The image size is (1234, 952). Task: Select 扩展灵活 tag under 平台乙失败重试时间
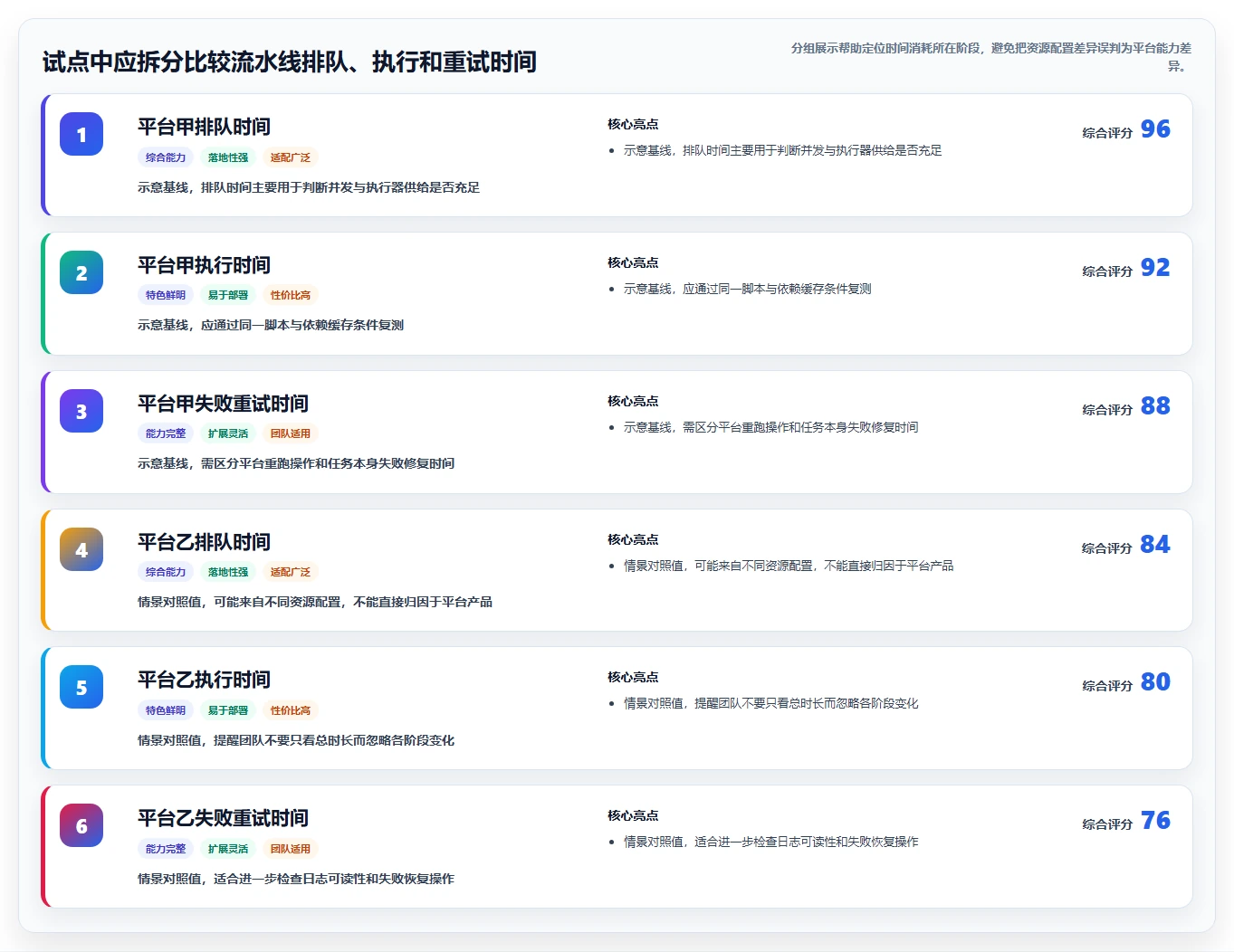(228, 849)
